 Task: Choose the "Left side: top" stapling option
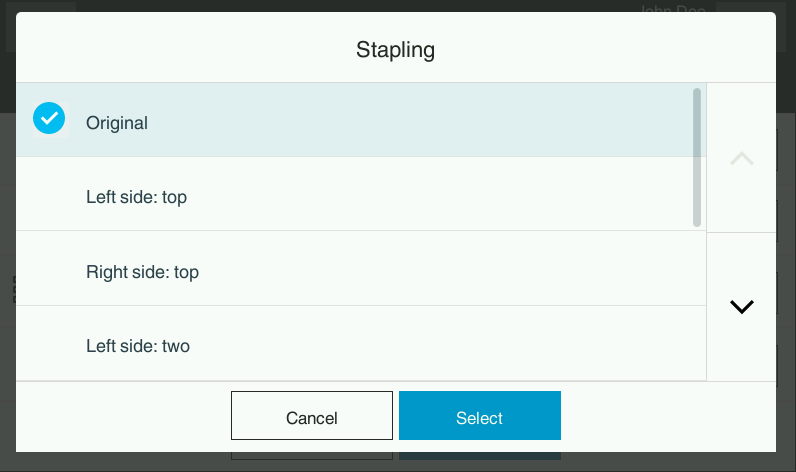click(x=136, y=197)
